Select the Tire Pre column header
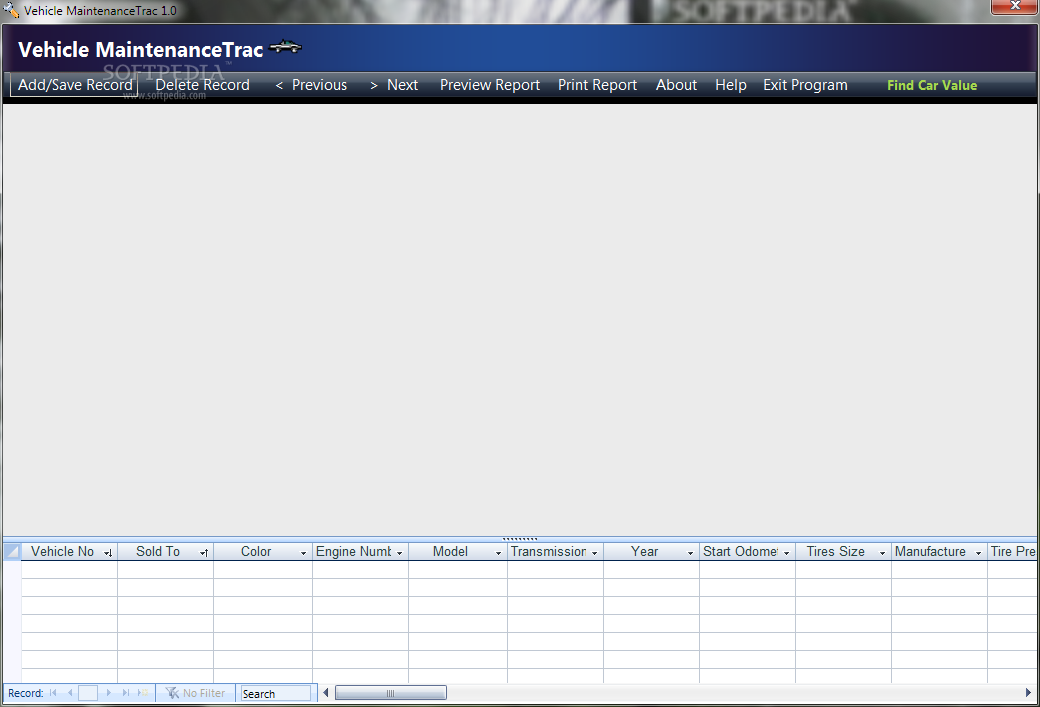The image size is (1040, 707). [x=1012, y=551]
